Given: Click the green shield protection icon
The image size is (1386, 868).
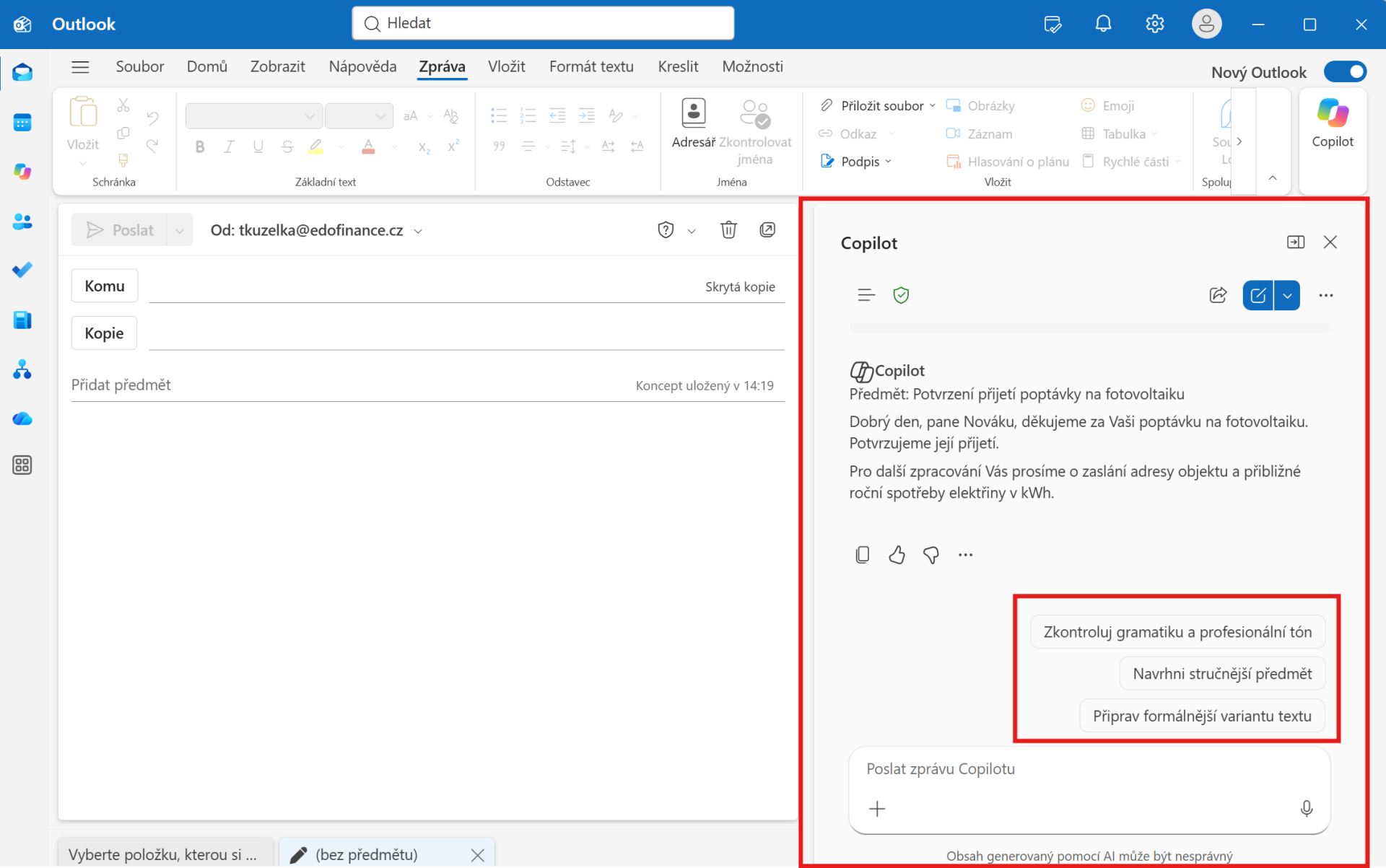Looking at the screenshot, I should 901,295.
